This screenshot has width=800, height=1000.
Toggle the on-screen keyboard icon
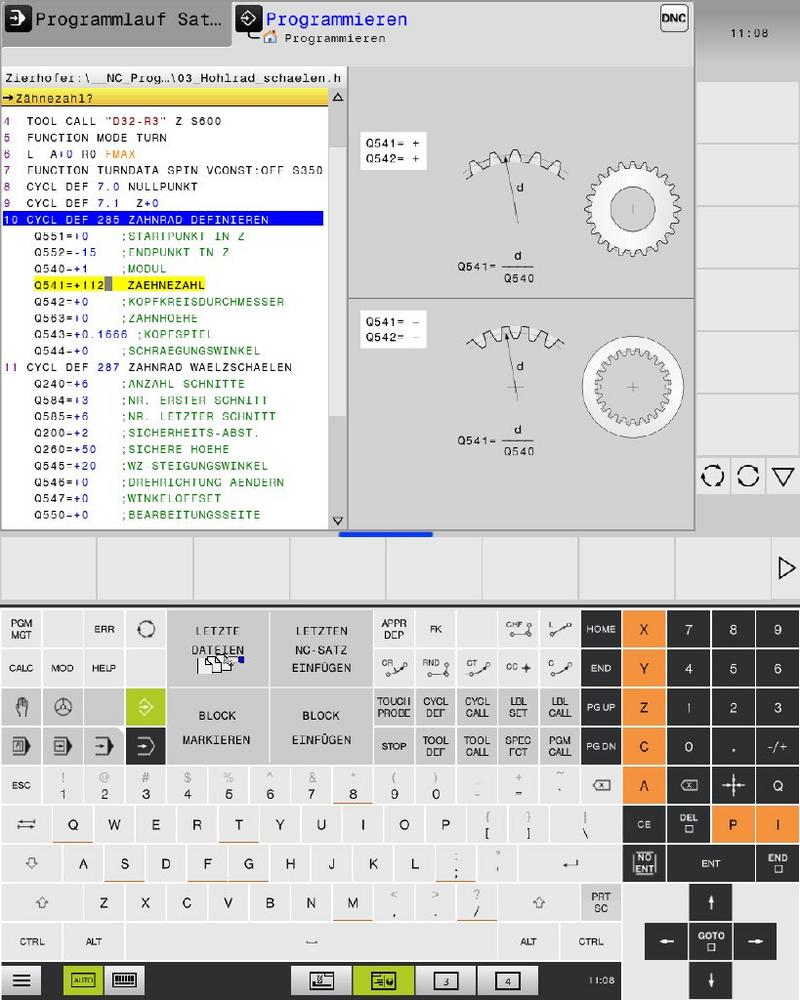coord(124,980)
